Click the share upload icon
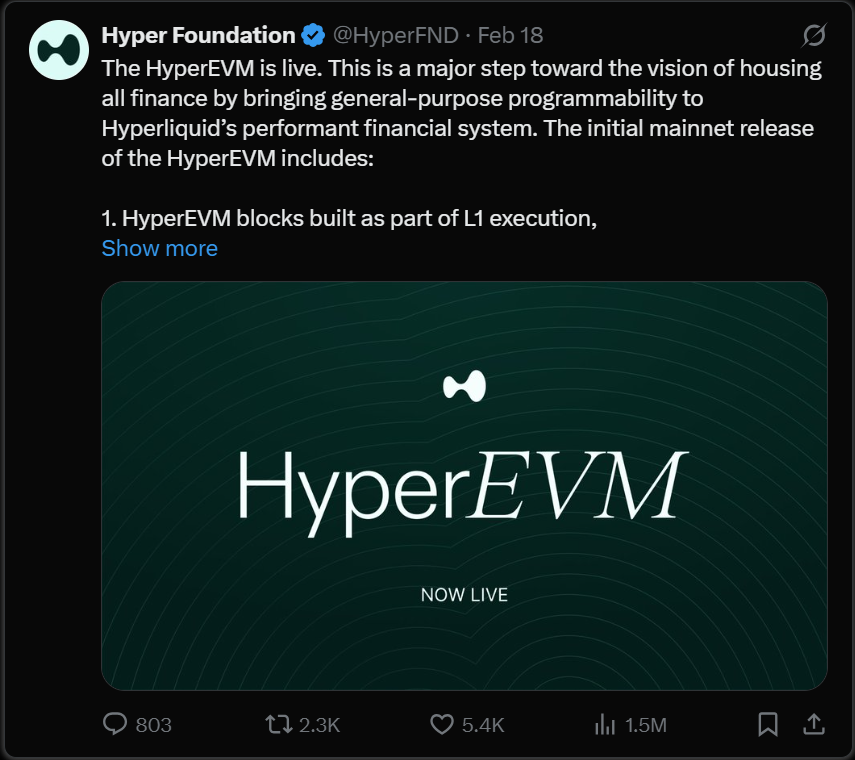 point(814,723)
